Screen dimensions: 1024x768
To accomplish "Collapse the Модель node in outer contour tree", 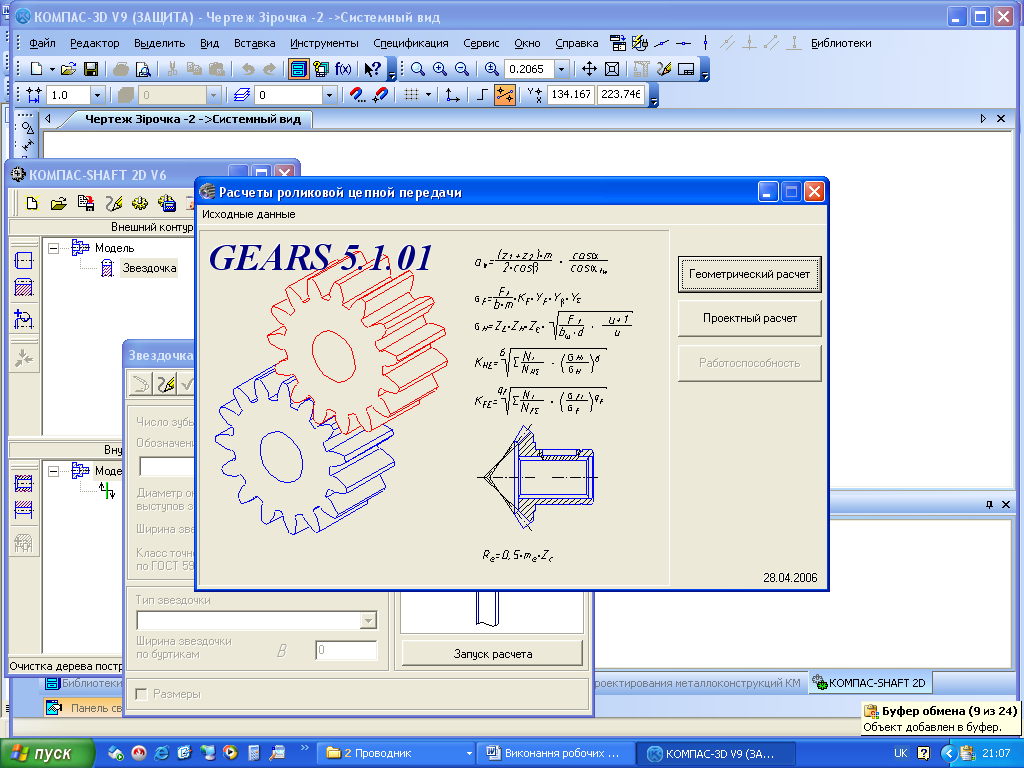I will [x=54, y=248].
